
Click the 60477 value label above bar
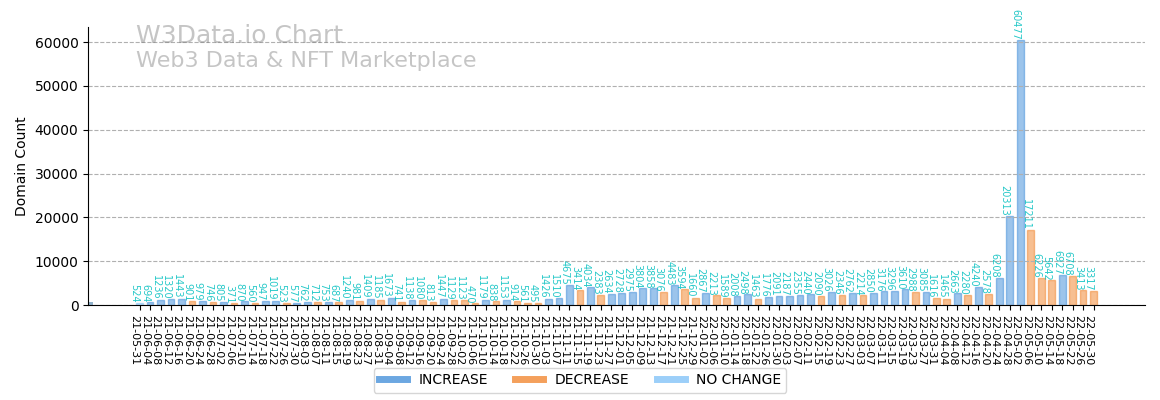[1016, 24]
